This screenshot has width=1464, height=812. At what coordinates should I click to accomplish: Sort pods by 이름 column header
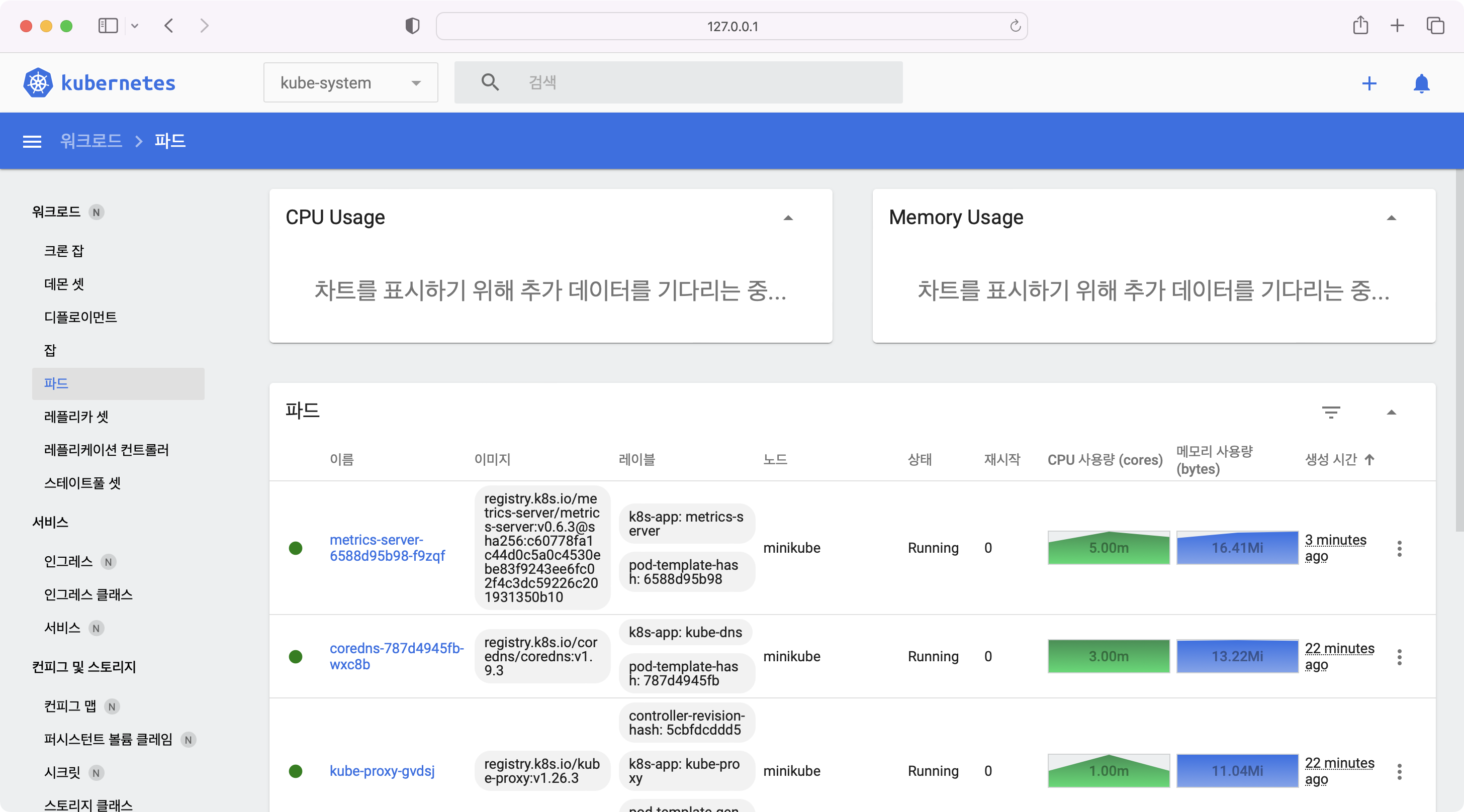[x=341, y=459]
